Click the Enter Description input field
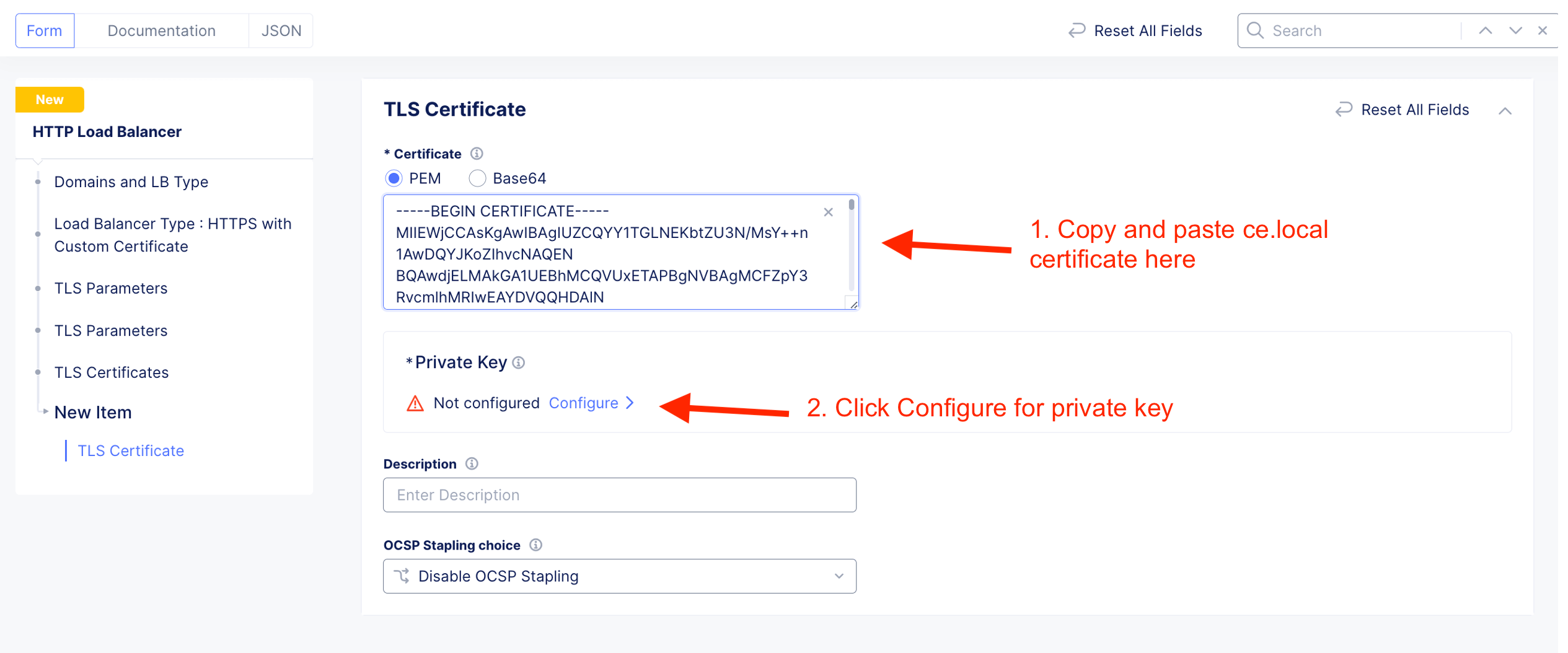Image resolution: width=1568 pixels, height=653 pixels. click(x=619, y=495)
